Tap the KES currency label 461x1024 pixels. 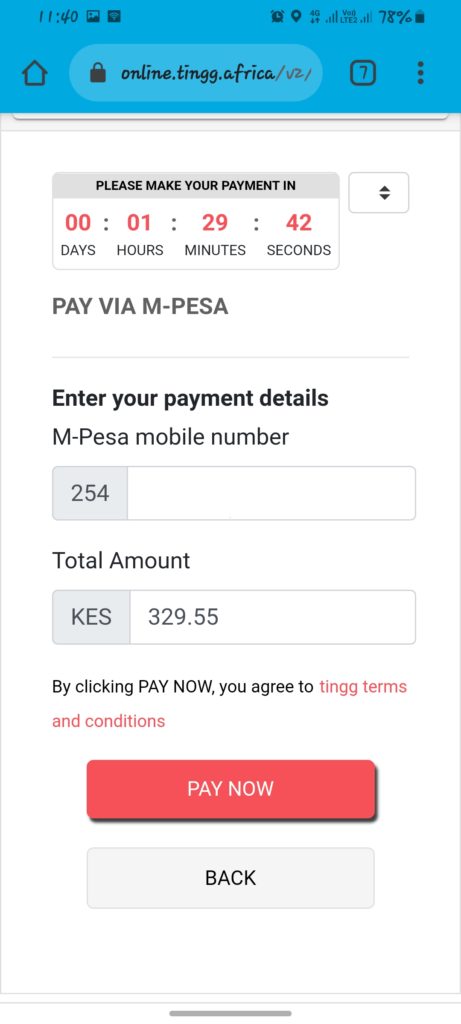[91, 617]
